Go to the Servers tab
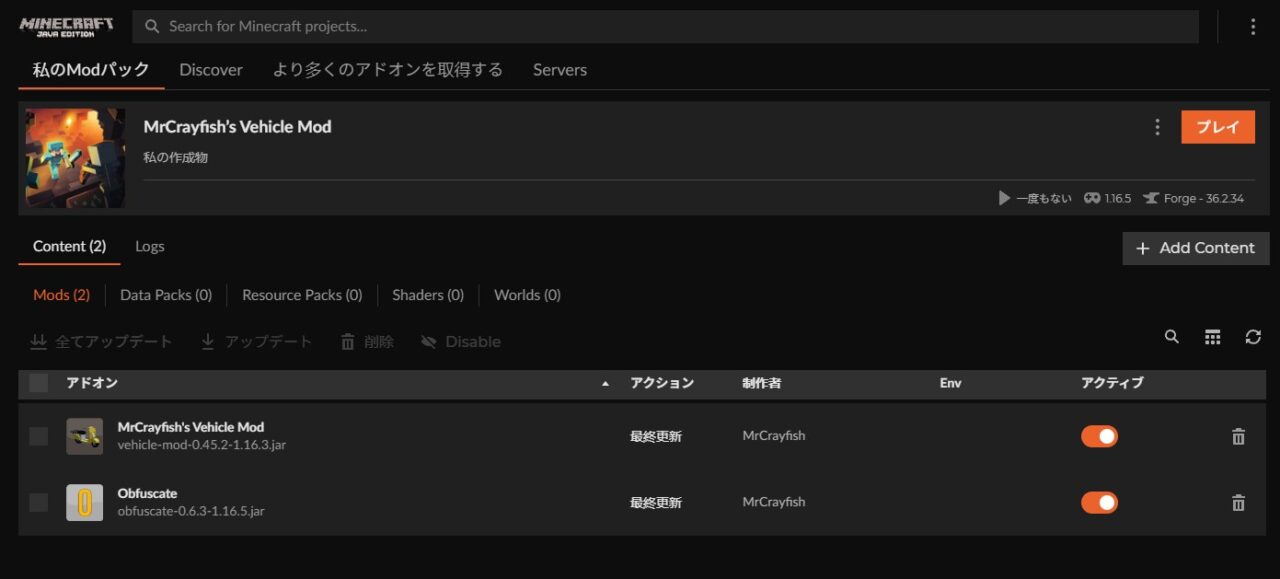This screenshot has width=1280, height=579. click(x=560, y=70)
